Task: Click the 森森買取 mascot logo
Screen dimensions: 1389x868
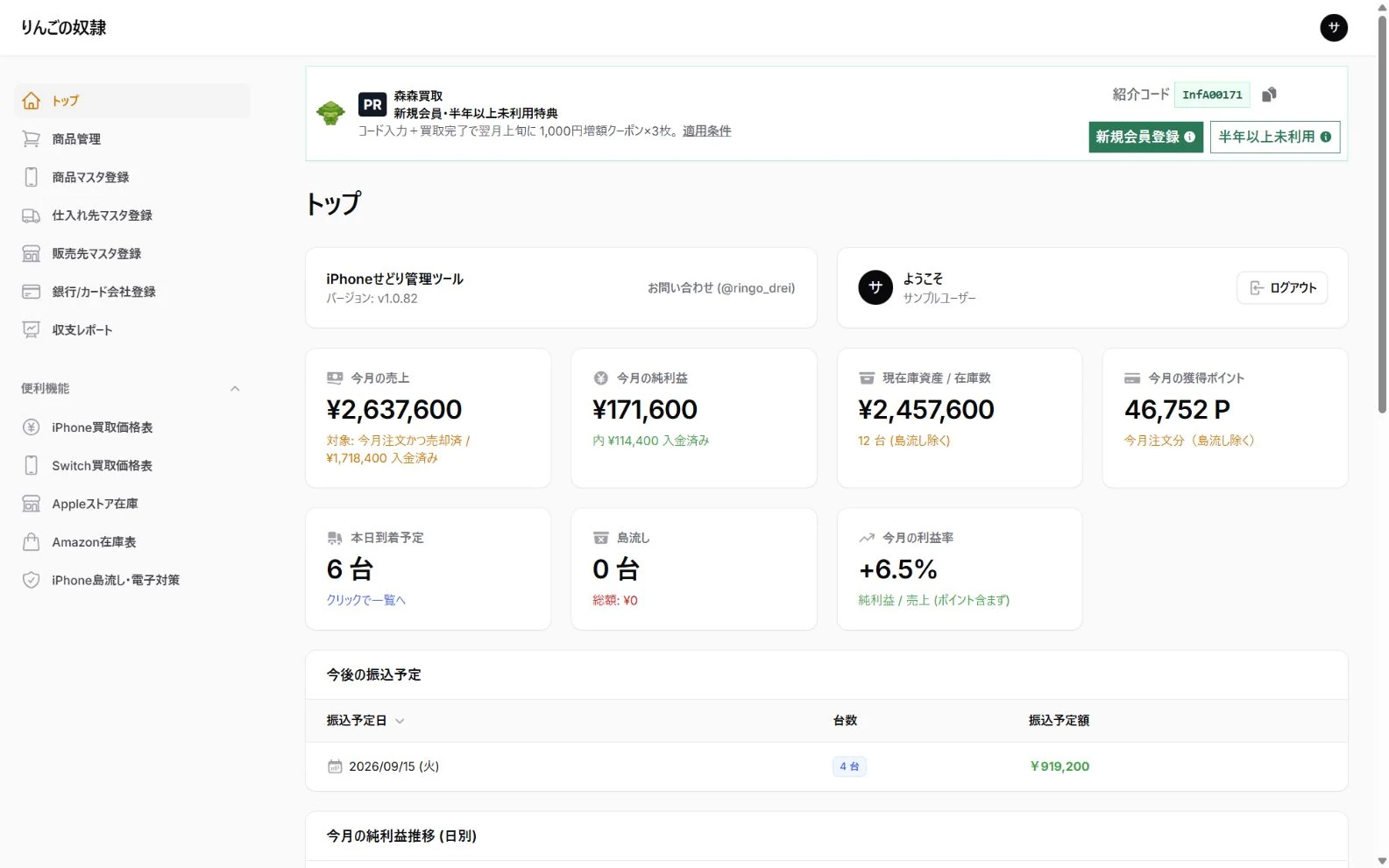Action: point(330,113)
